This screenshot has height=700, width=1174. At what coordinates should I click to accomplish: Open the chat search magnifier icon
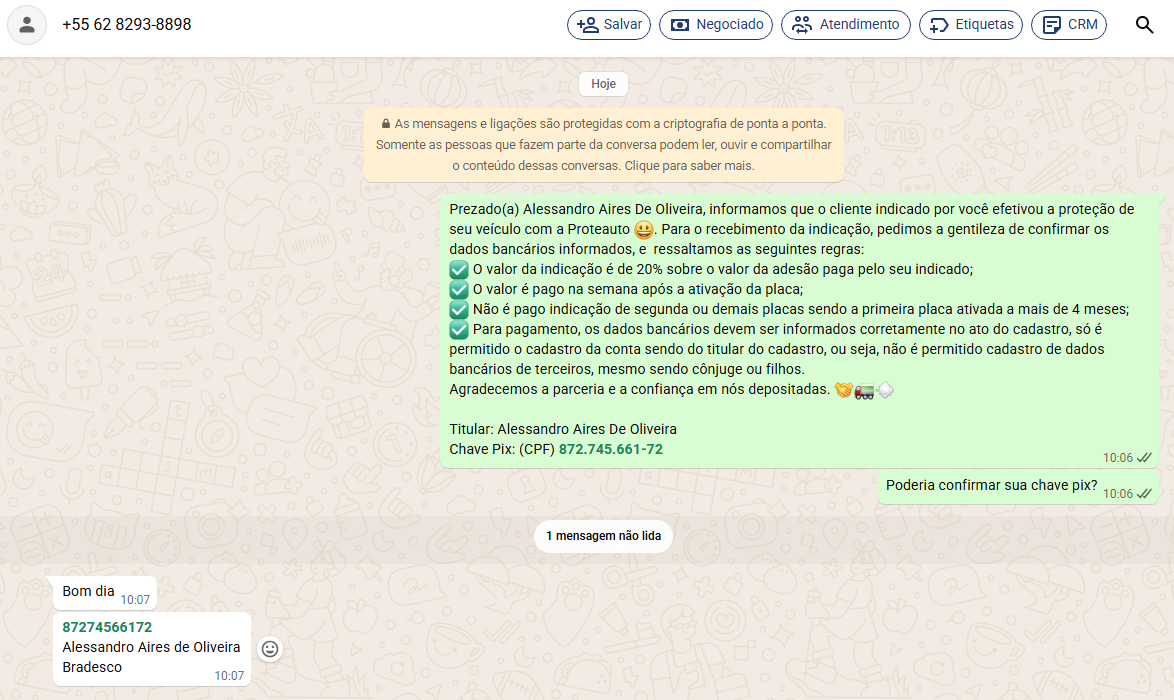click(1145, 25)
